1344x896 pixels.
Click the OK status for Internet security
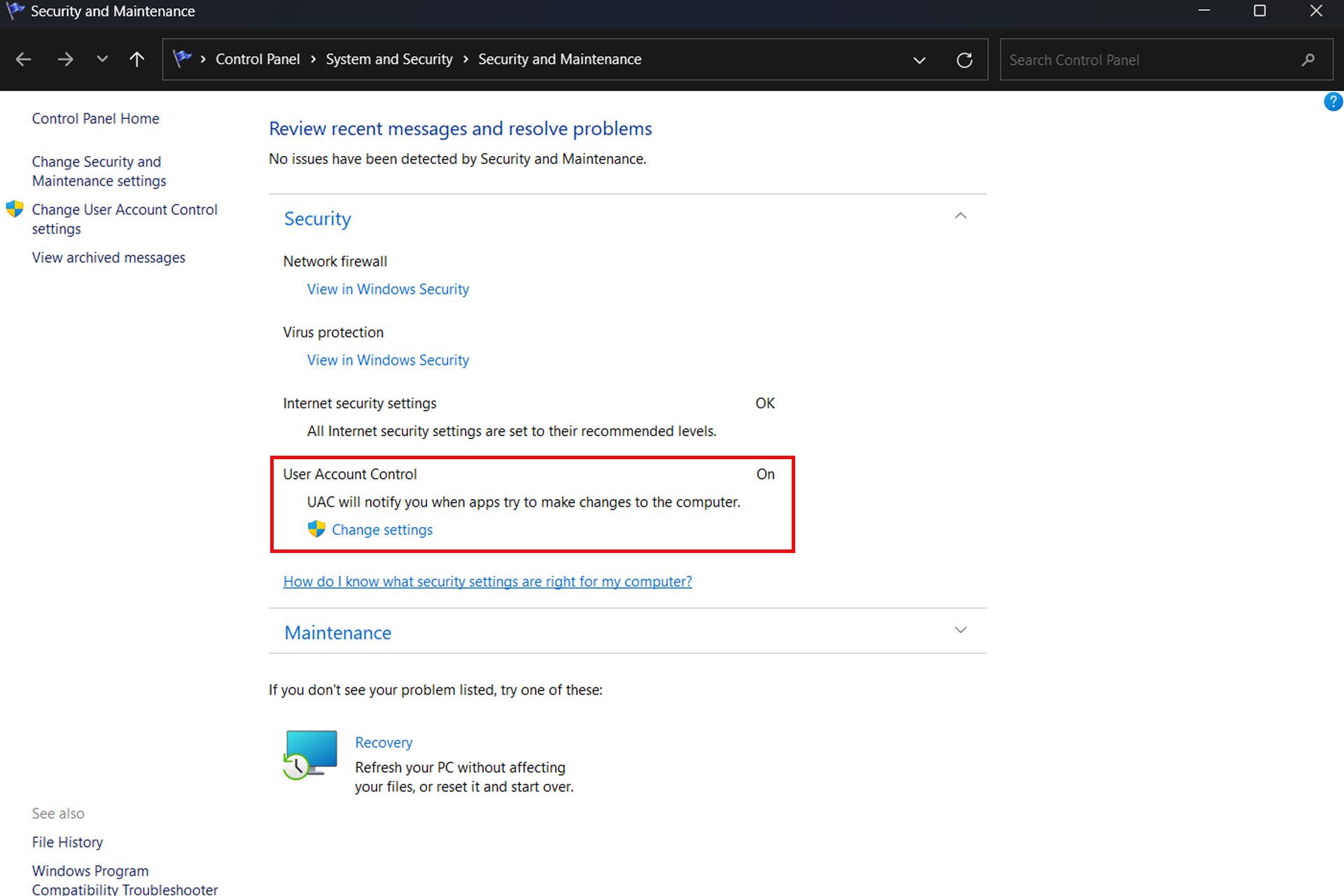(765, 403)
